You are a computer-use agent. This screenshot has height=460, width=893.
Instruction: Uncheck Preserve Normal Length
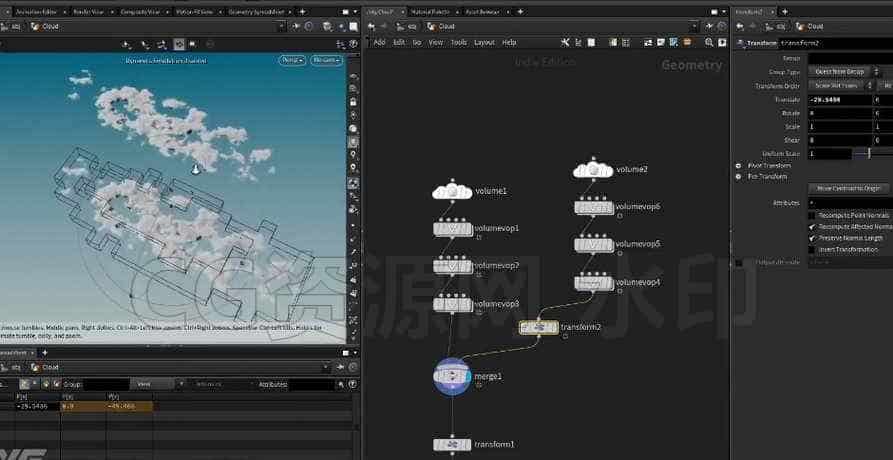tap(812, 238)
